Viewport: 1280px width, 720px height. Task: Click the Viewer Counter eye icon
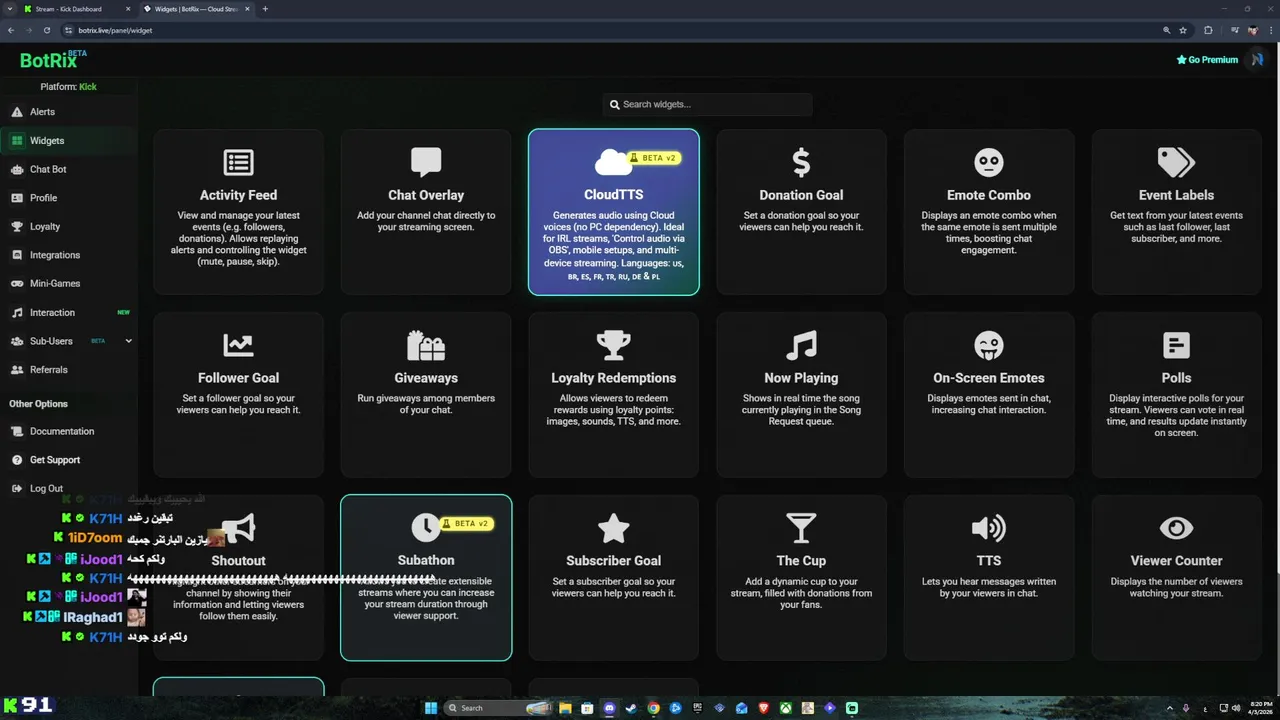coord(1176,528)
